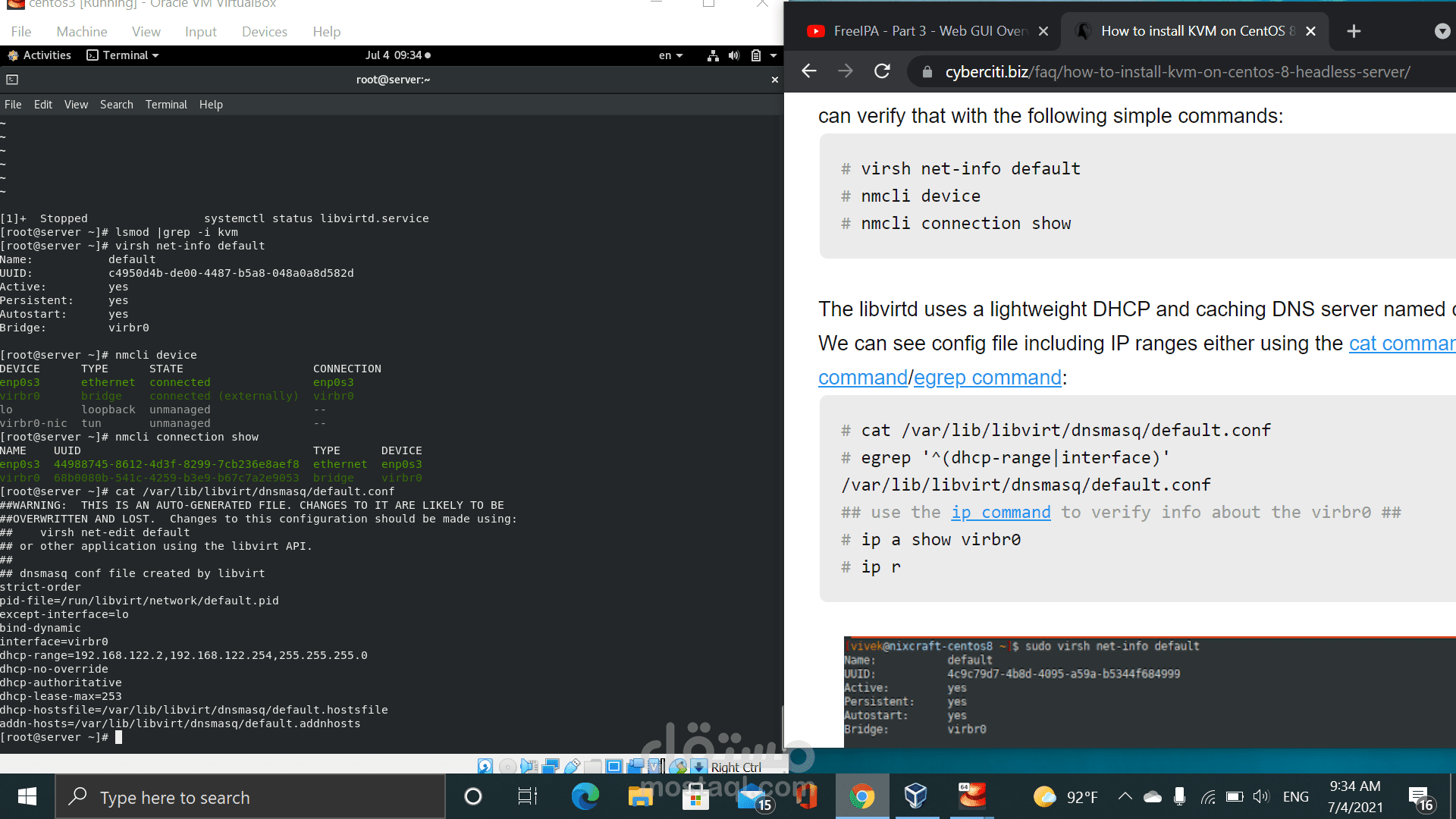This screenshot has width=1456, height=819.
Task: Reload the Chrome page
Action: [882, 71]
